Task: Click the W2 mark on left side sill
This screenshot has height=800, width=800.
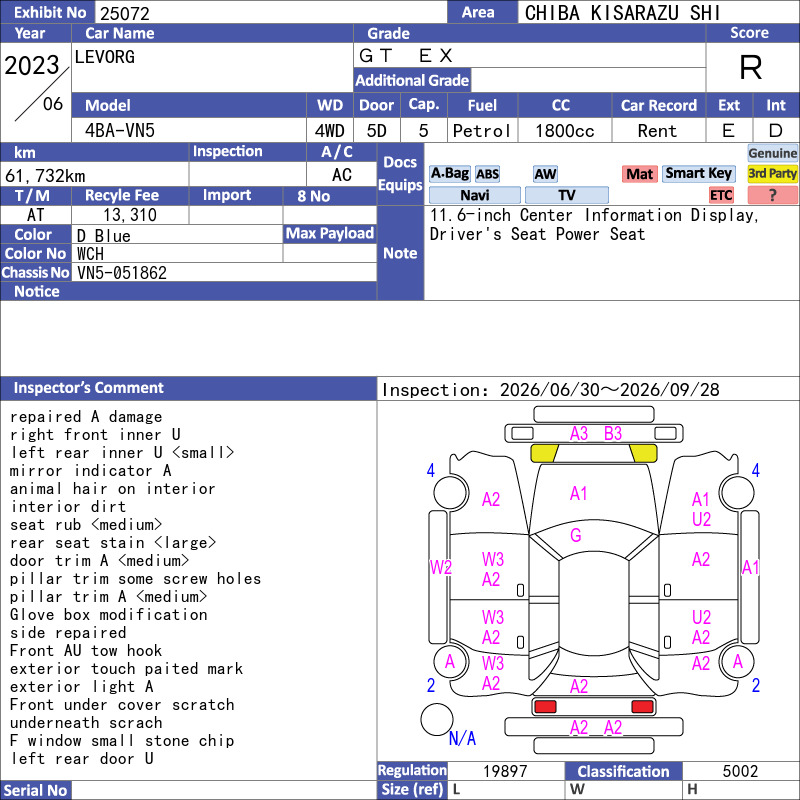Action: 441,567
